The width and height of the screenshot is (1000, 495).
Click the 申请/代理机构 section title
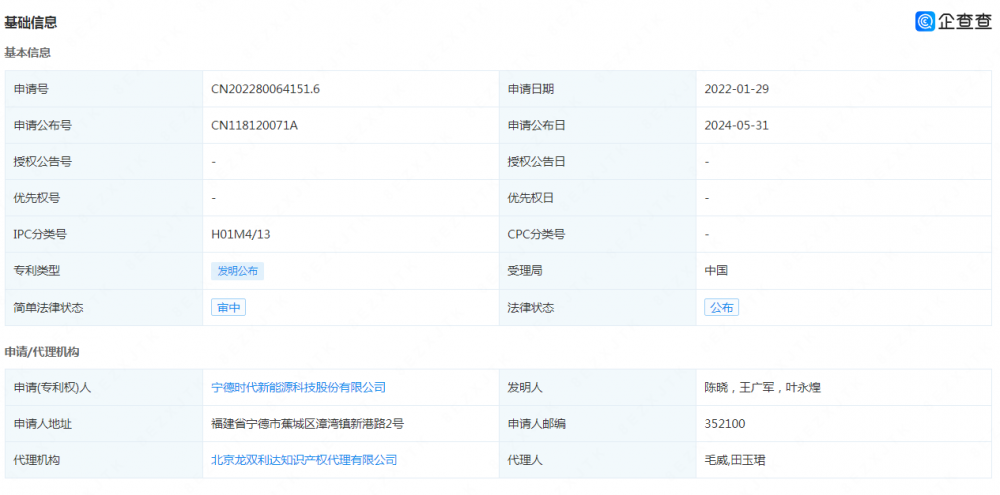click(42, 351)
